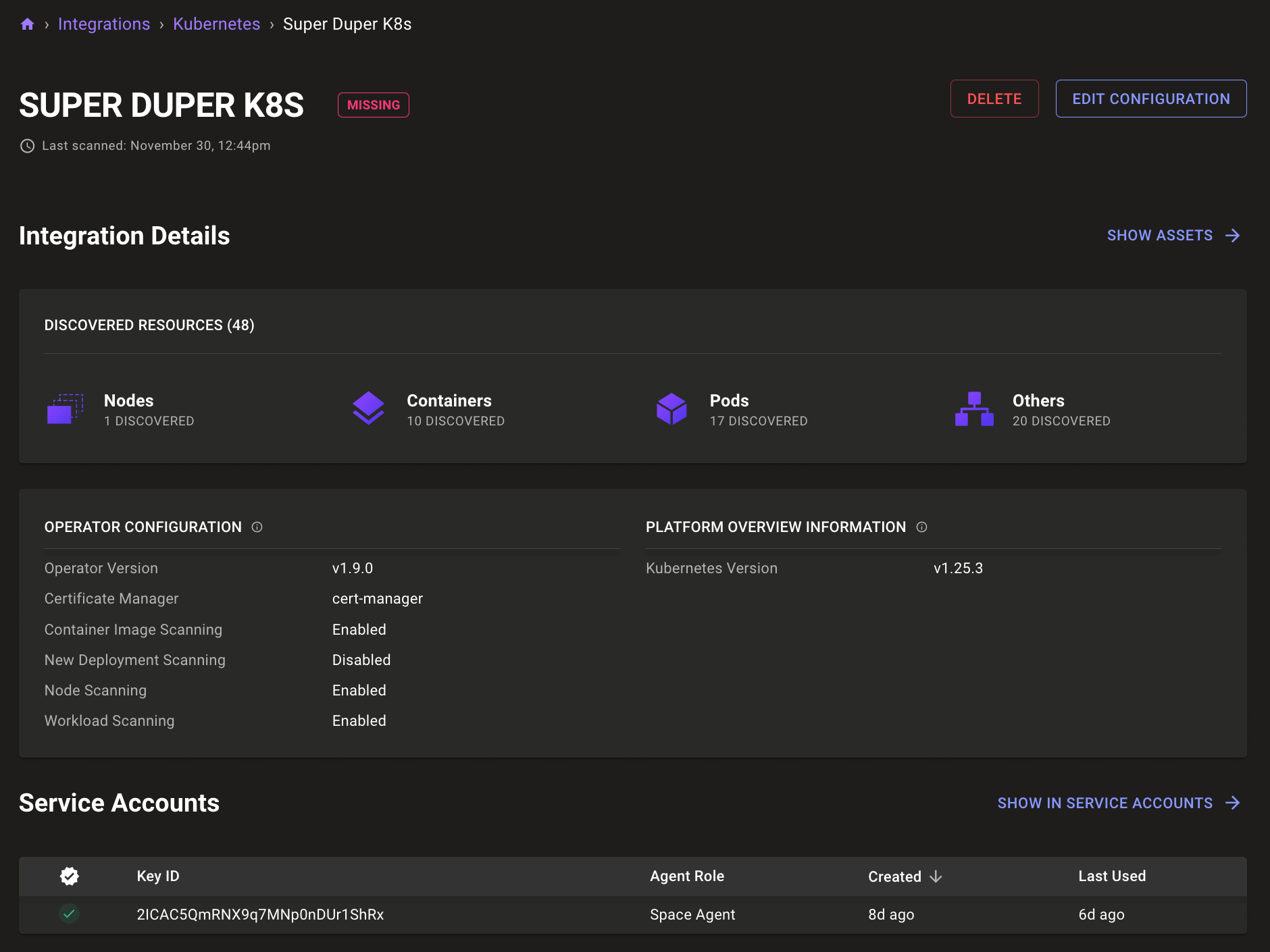The height and width of the screenshot is (952, 1270).
Task: Click the verification badge icon in the table header
Action: pyautogui.click(x=69, y=876)
